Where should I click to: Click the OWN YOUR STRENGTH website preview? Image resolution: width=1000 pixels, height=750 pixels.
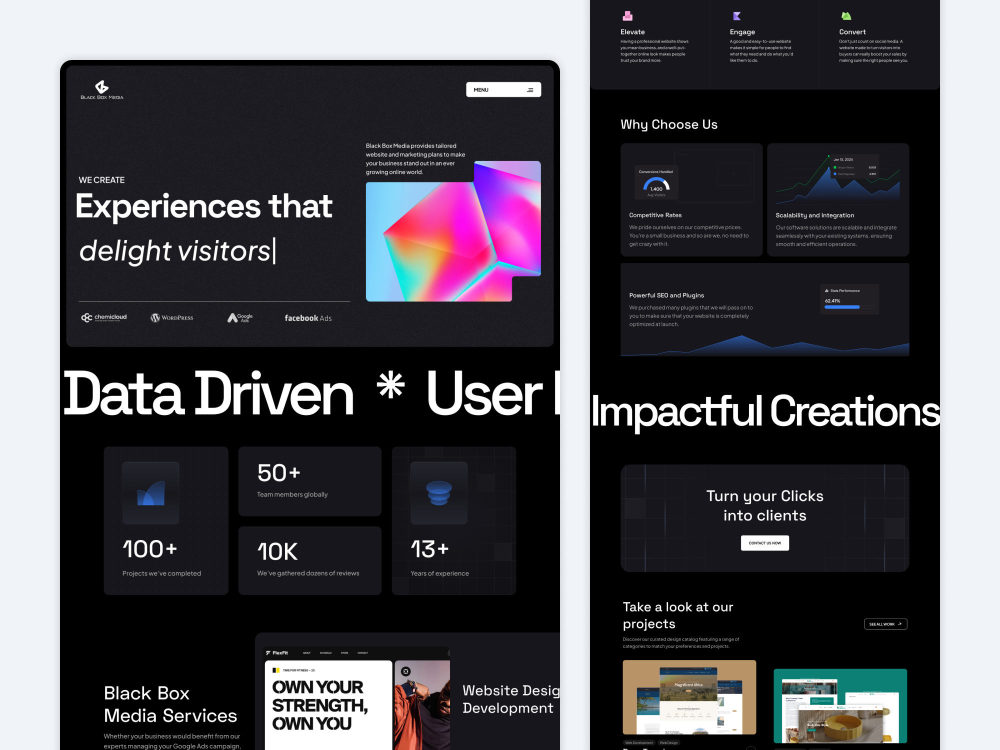357,700
